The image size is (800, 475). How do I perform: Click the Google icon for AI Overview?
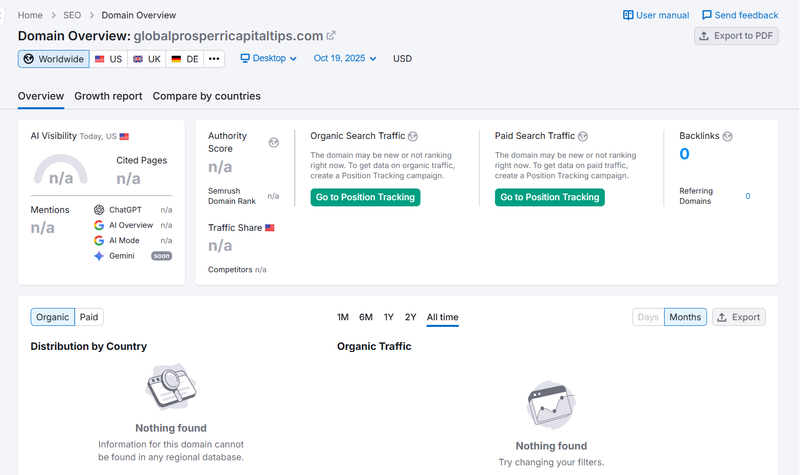coord(99,225)
